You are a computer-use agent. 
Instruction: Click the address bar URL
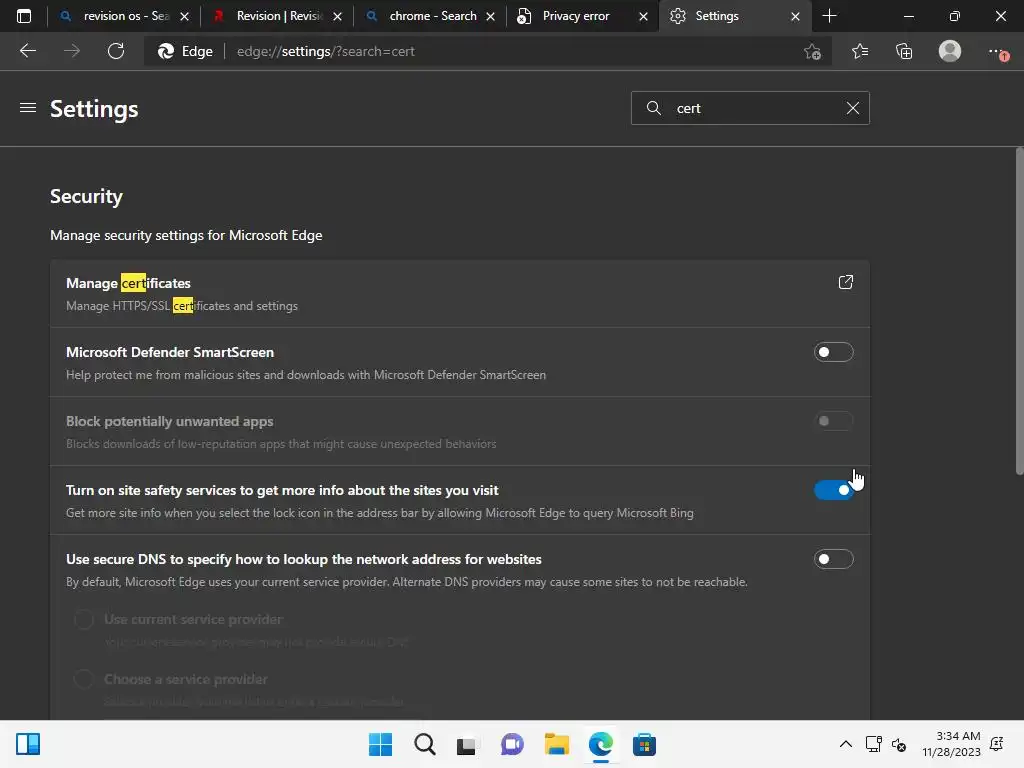(325, 51)
